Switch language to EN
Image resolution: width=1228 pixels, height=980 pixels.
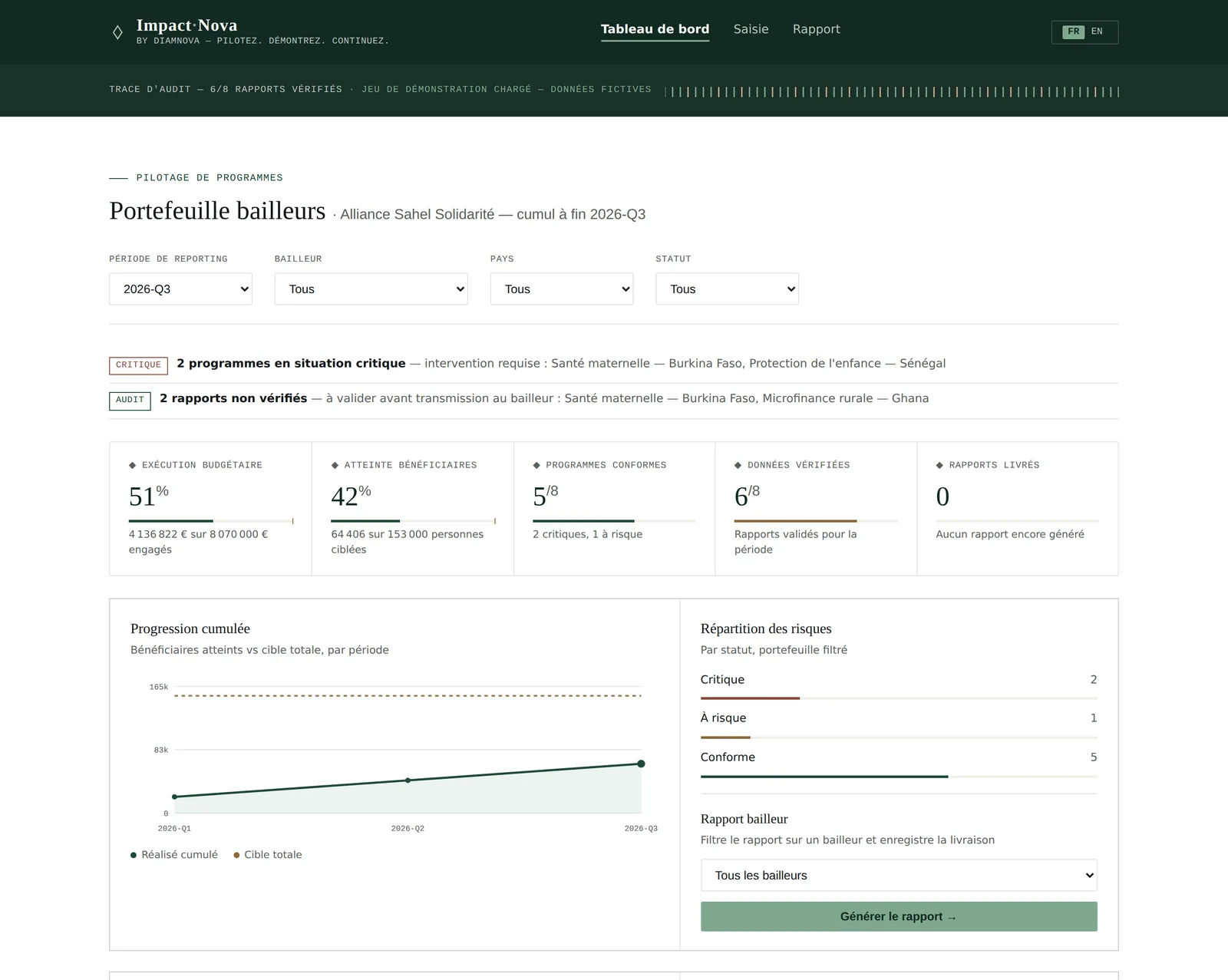(x=1097, y=31)
